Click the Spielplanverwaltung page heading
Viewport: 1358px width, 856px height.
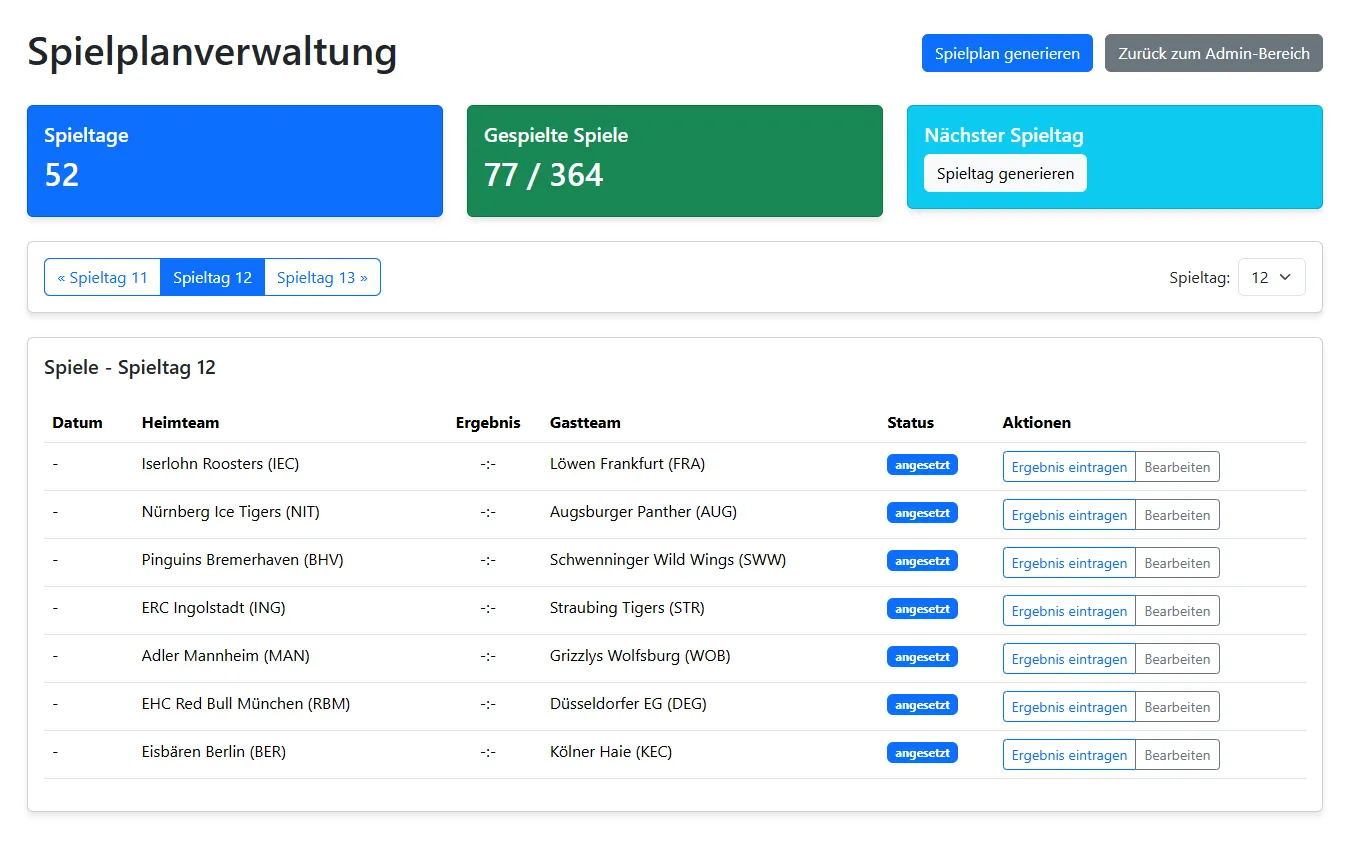212,52
